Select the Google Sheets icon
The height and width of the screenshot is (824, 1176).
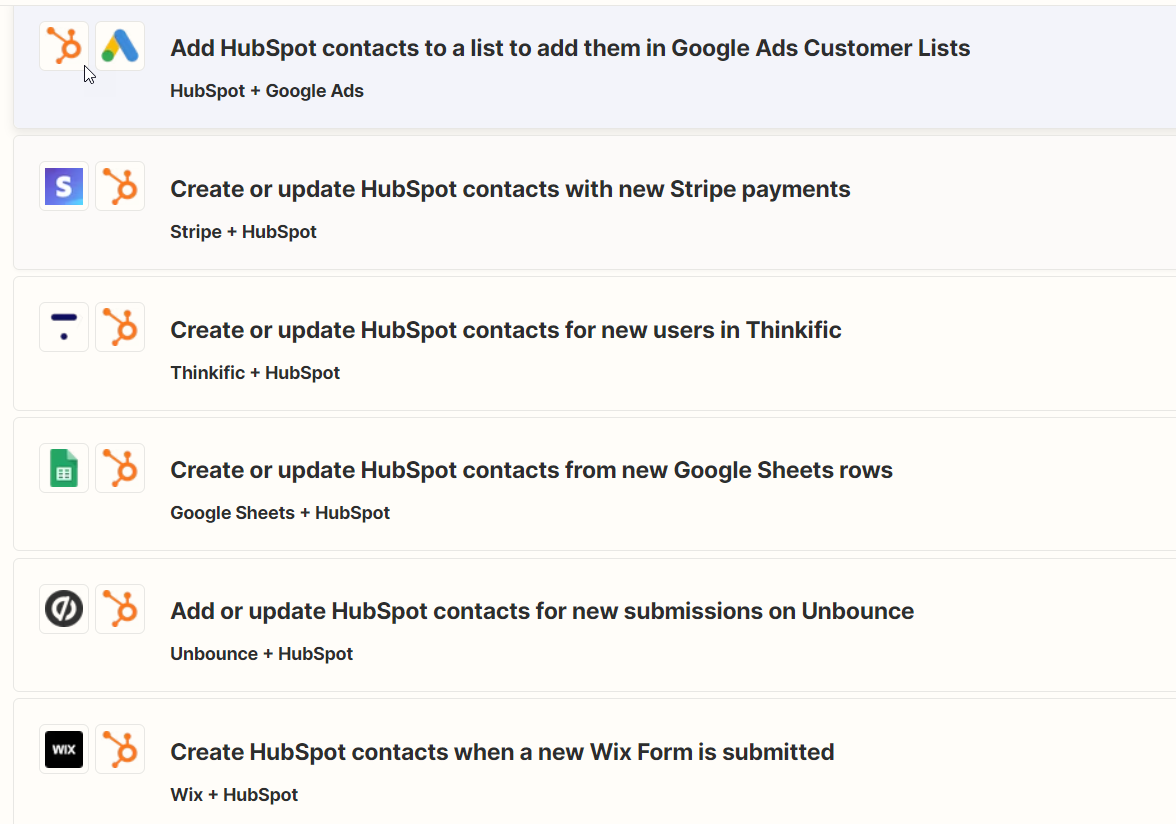pyautogui.click(x=63, y=467)
